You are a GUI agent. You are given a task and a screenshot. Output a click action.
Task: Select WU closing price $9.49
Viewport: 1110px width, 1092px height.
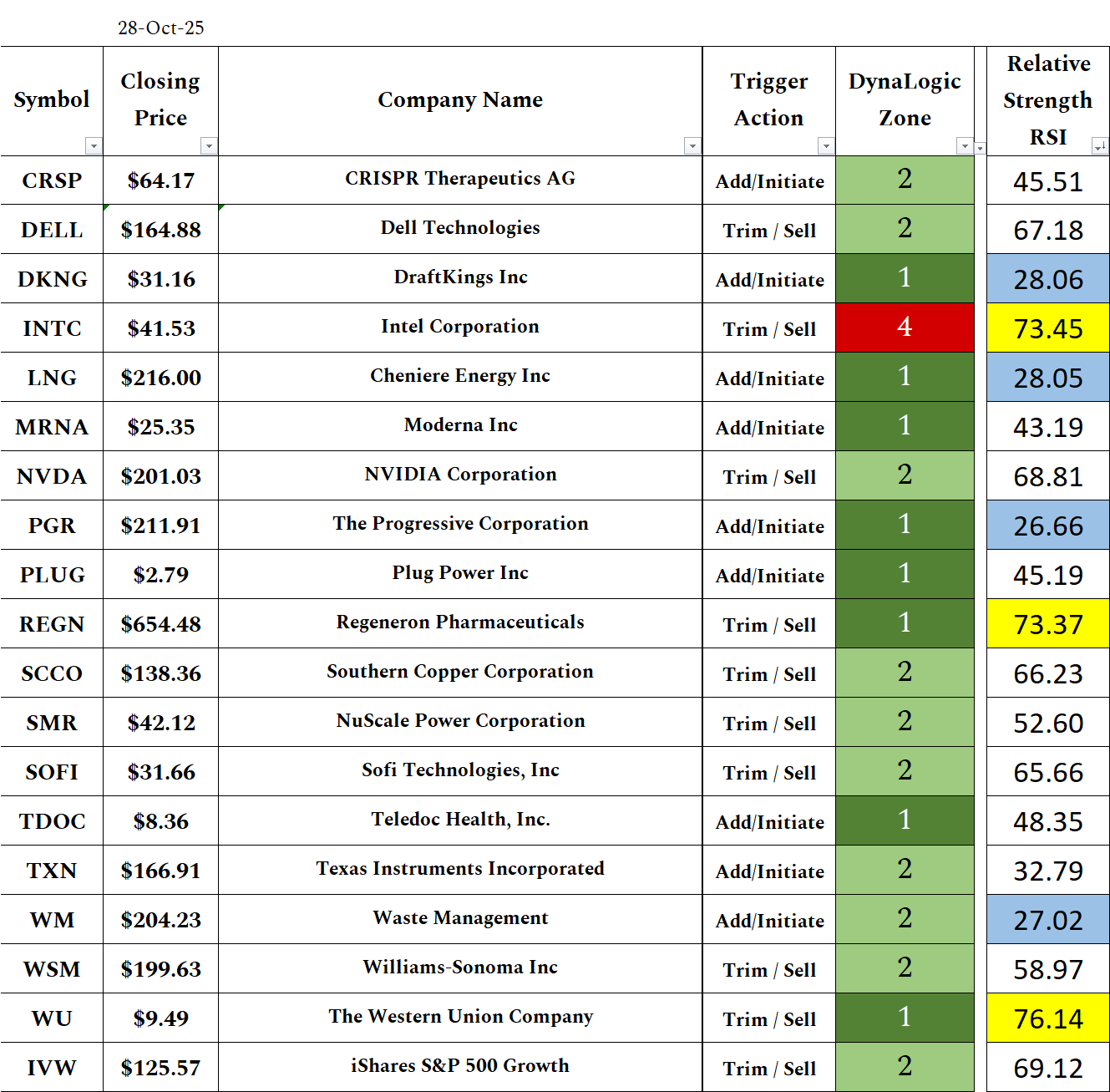pos(161,1018)
